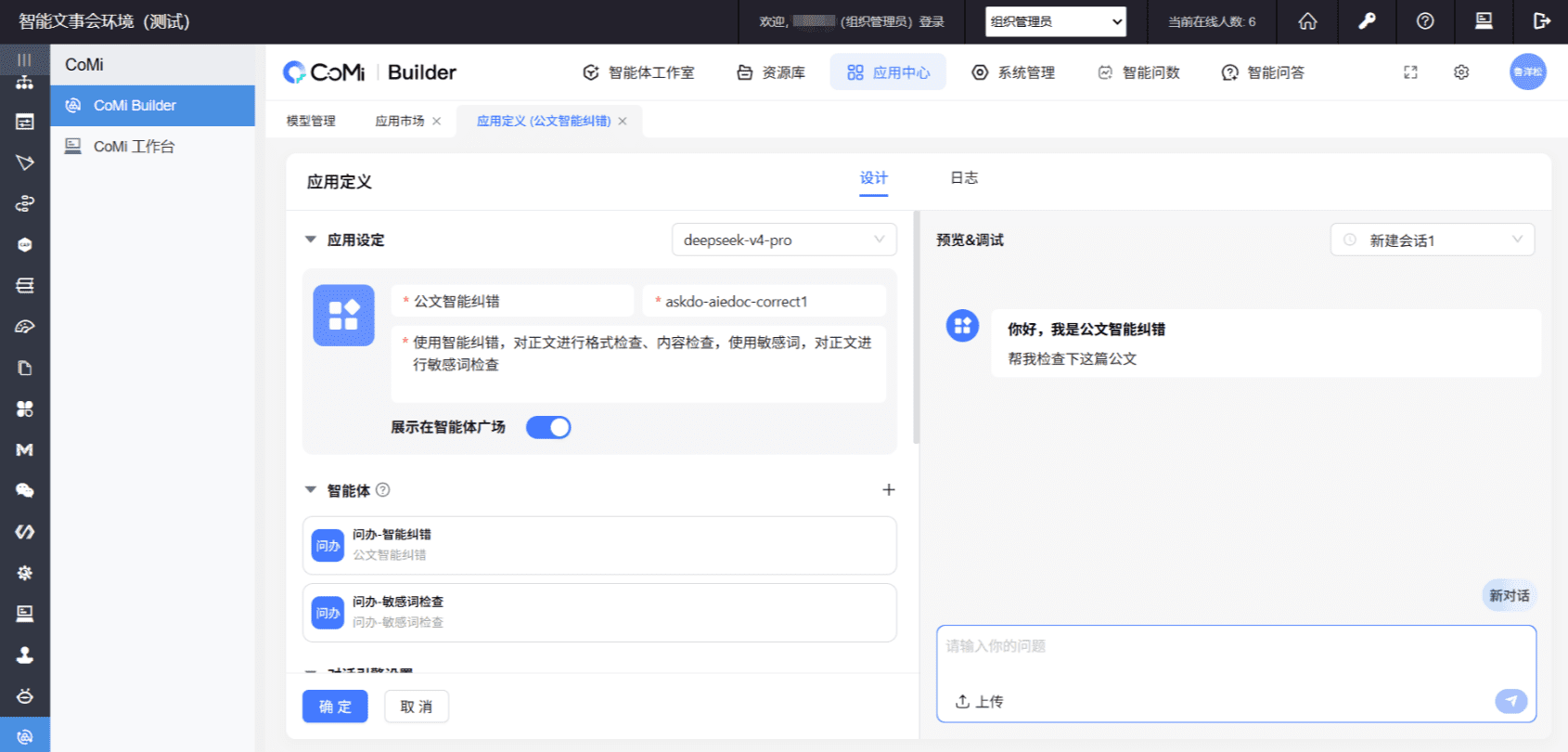The width and height of the screenshot is (1568, 752).
Task: Open the org-chart icon in the left sidebar
Action: (x=24, y=83)
